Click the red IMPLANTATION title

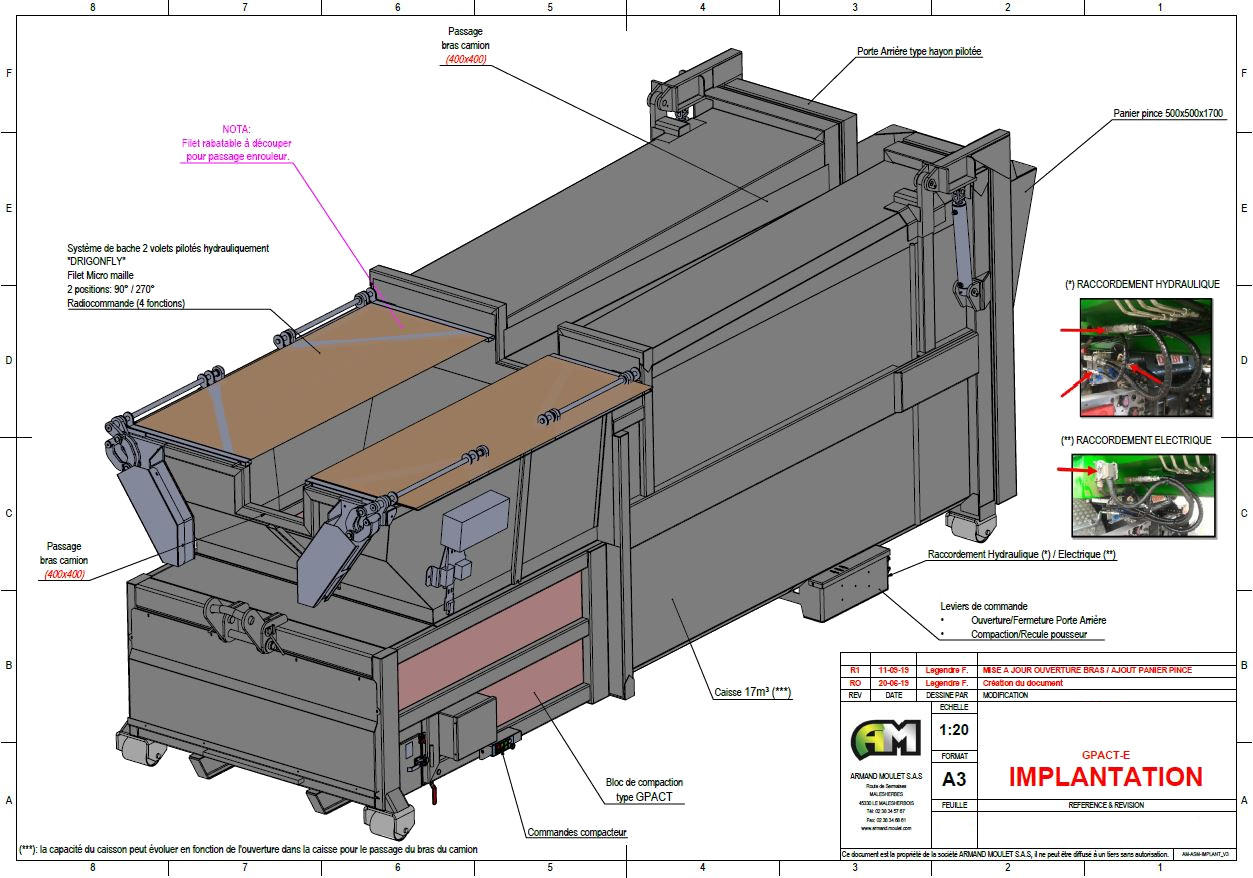click(x=1105, y=777)
